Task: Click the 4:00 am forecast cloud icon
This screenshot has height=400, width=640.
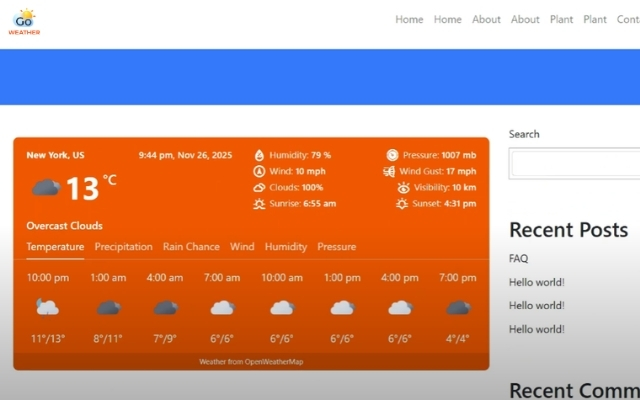Action: pyautogui.click(x=166, y=308)
